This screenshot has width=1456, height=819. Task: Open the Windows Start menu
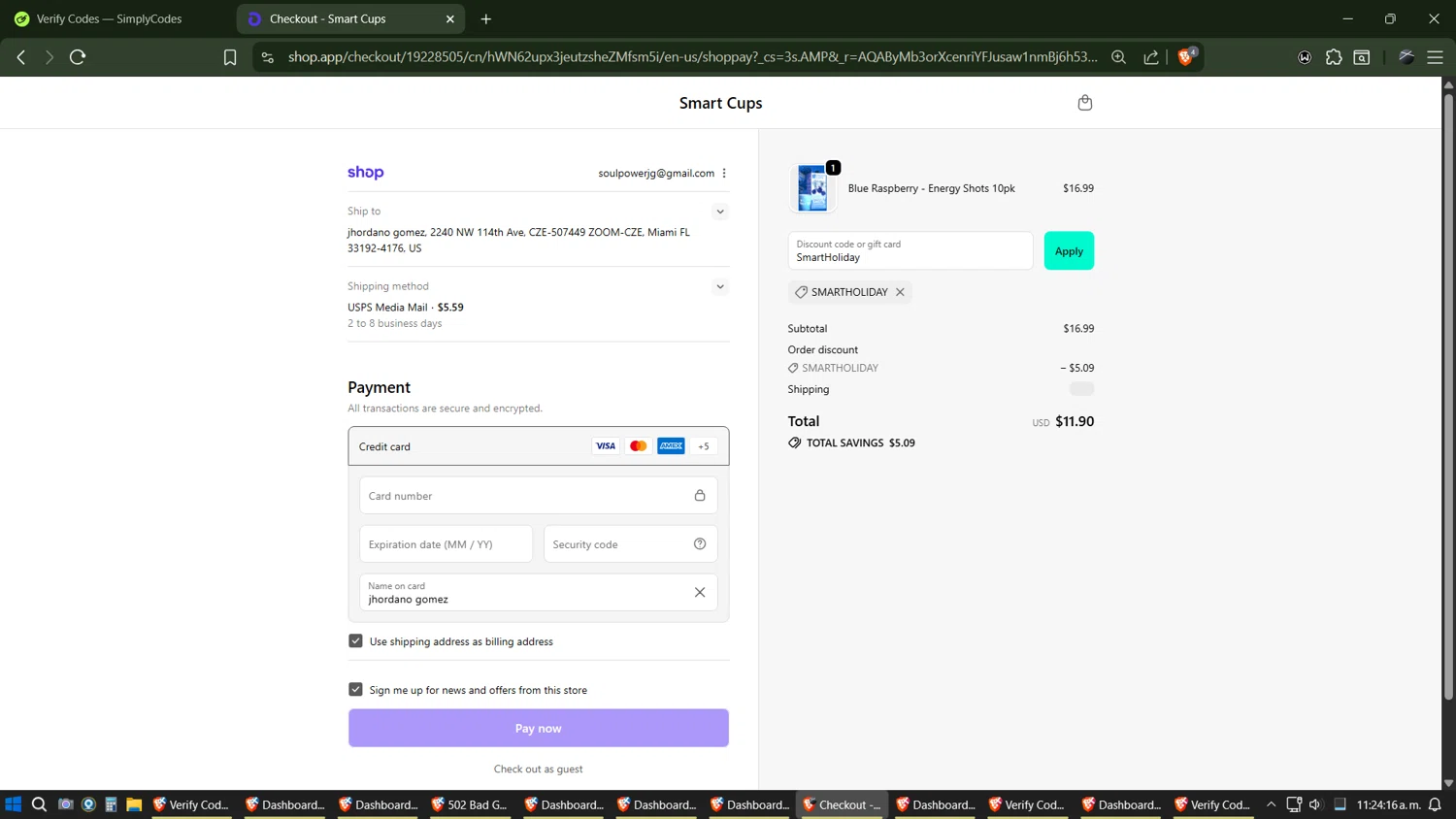click(x=13, y=804)
